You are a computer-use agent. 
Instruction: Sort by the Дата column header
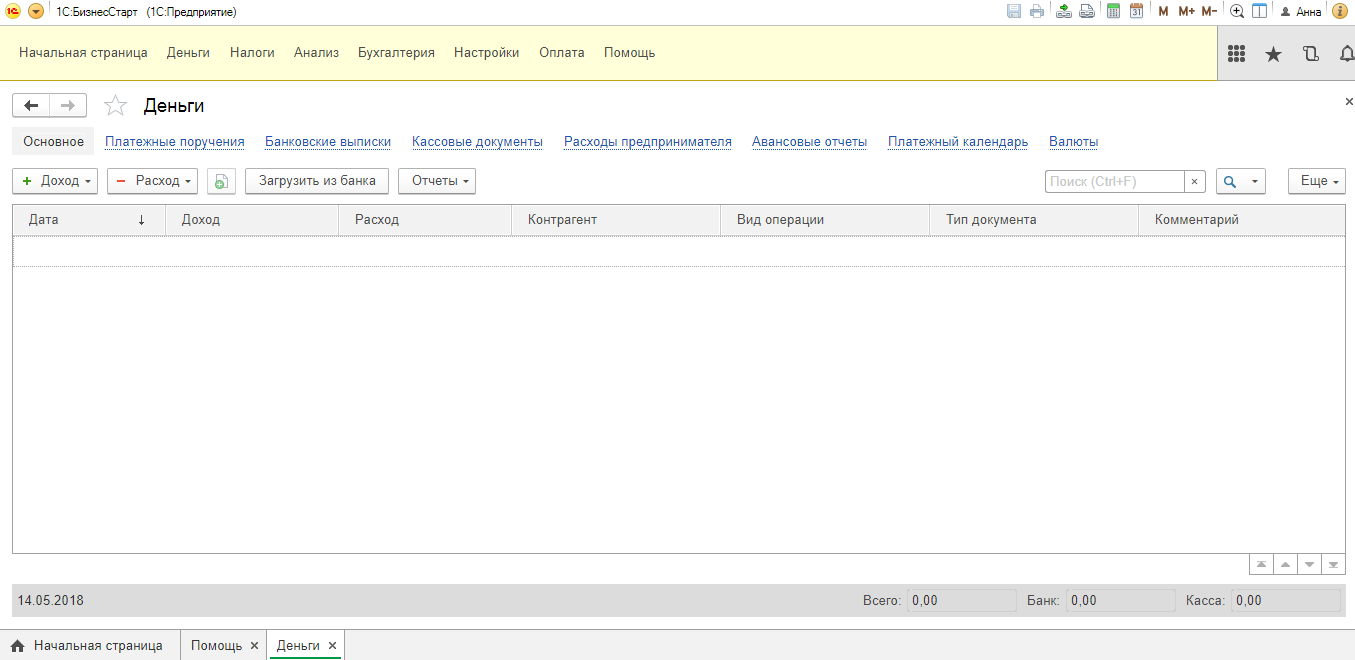pos(89,220)
